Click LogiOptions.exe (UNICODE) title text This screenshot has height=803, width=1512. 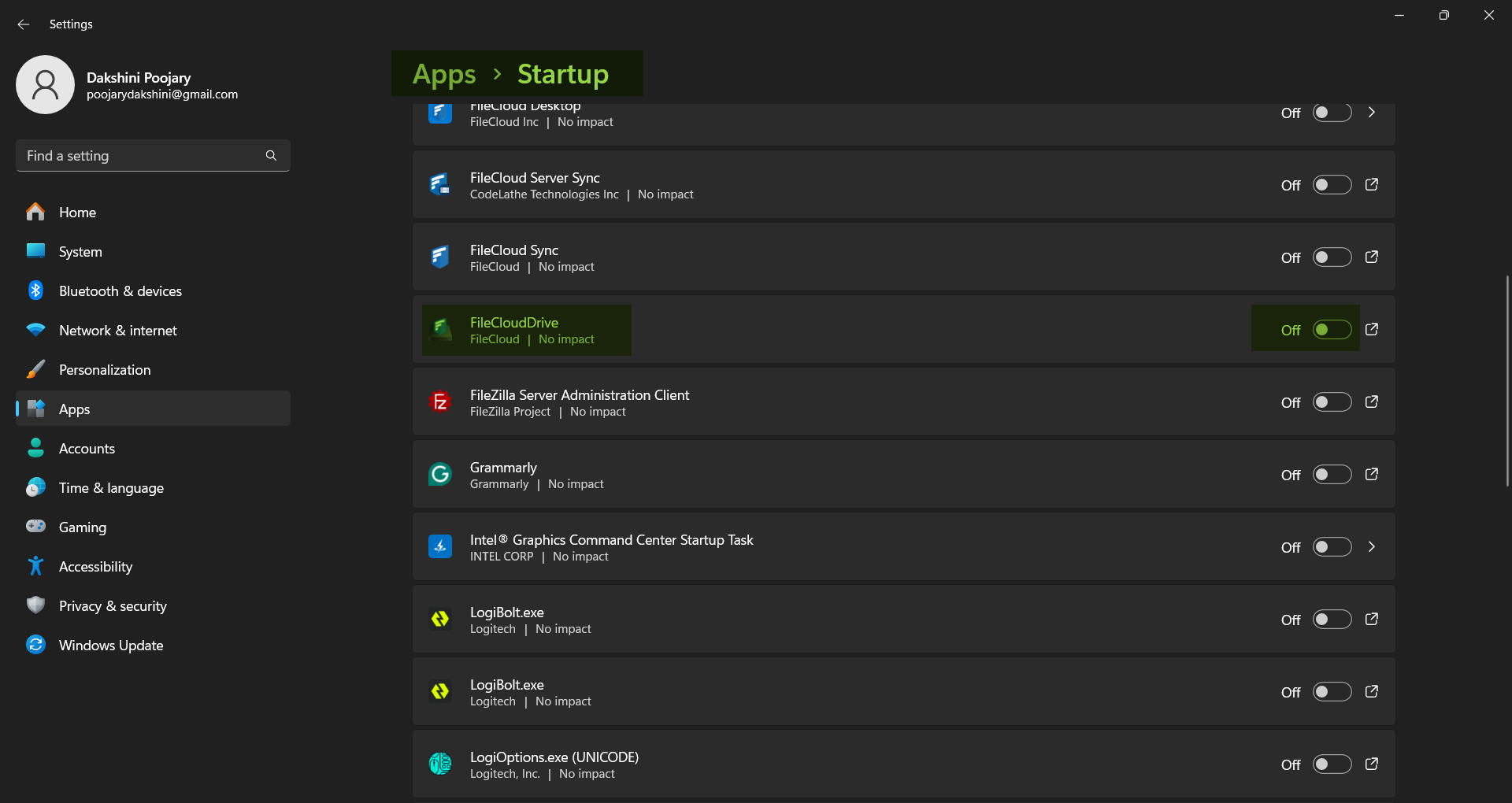point(554,757)
